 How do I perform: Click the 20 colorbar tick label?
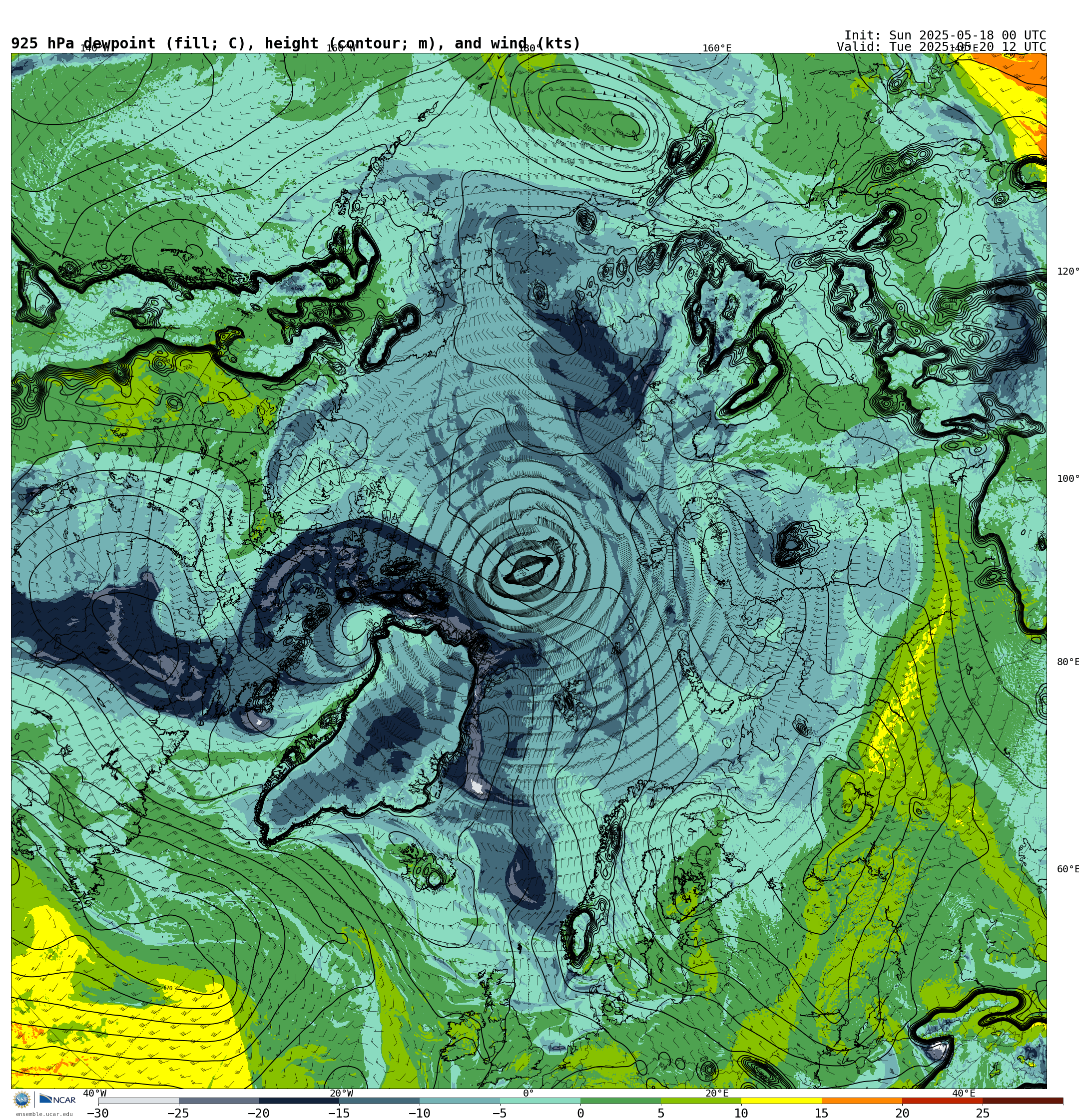902,1113
